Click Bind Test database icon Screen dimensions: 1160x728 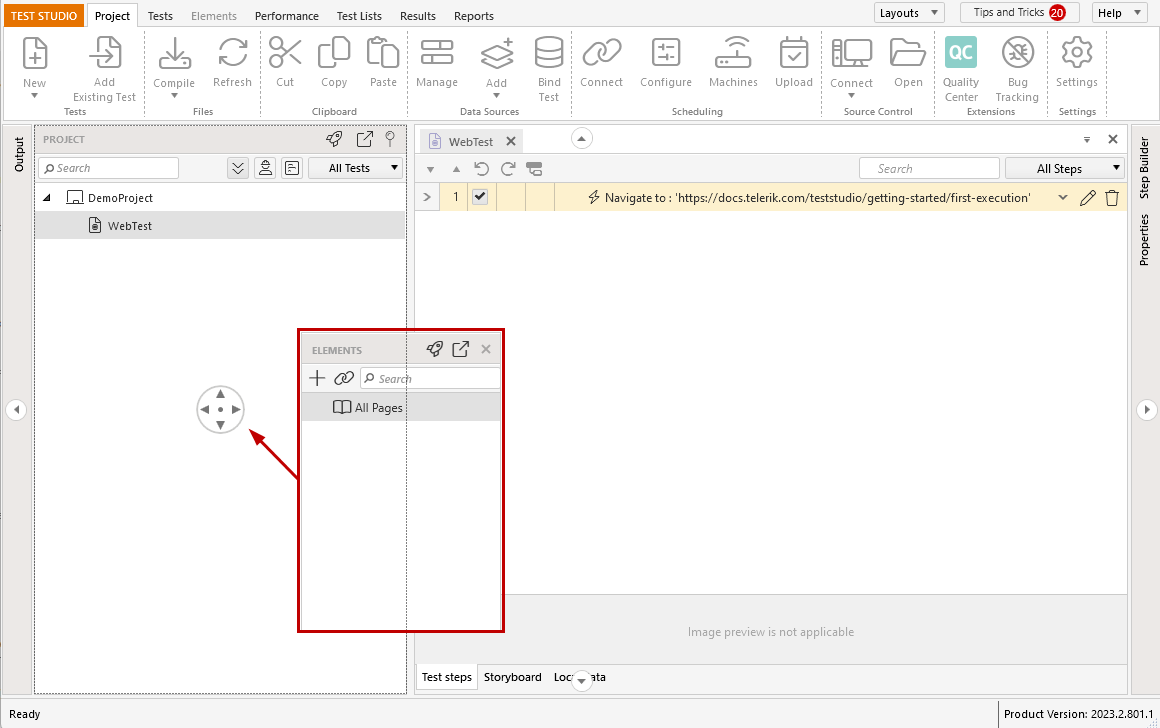tap(549, 53)
